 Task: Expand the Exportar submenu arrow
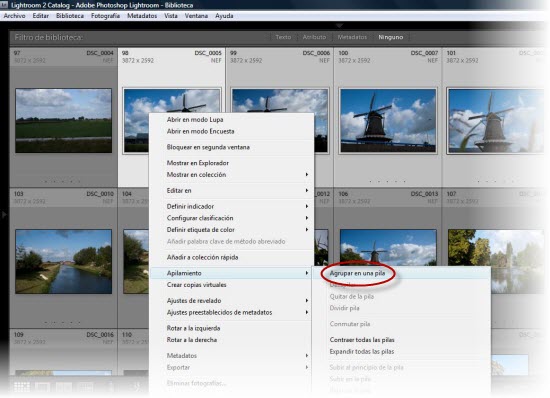pos(307,367)
